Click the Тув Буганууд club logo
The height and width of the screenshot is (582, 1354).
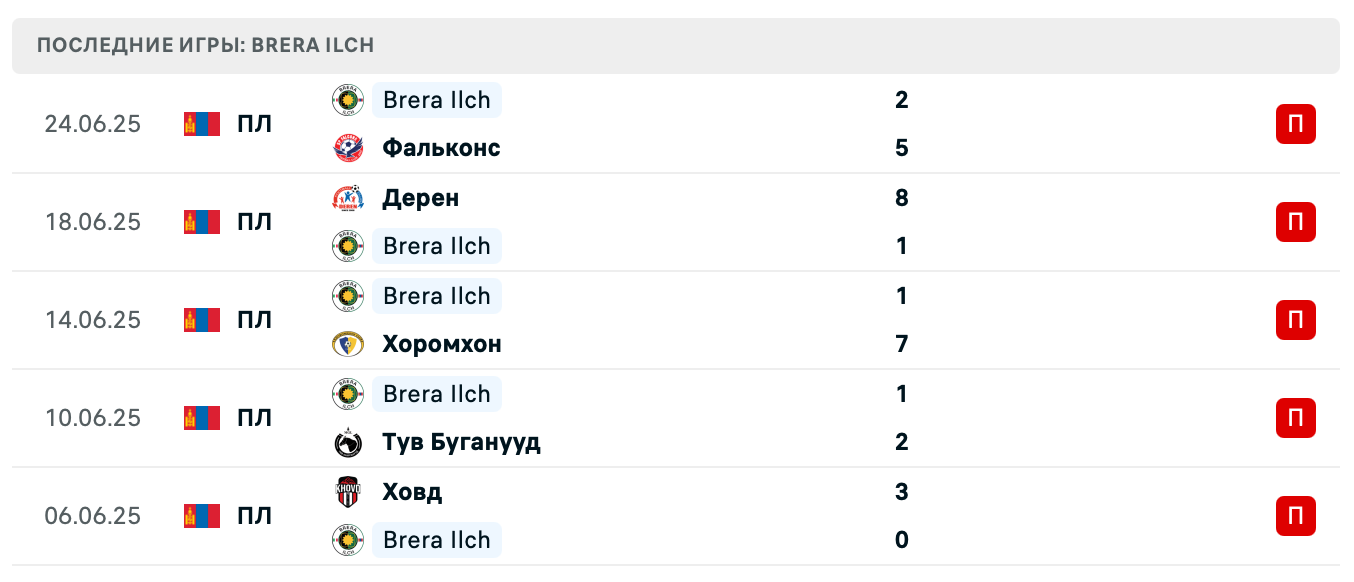345,441
